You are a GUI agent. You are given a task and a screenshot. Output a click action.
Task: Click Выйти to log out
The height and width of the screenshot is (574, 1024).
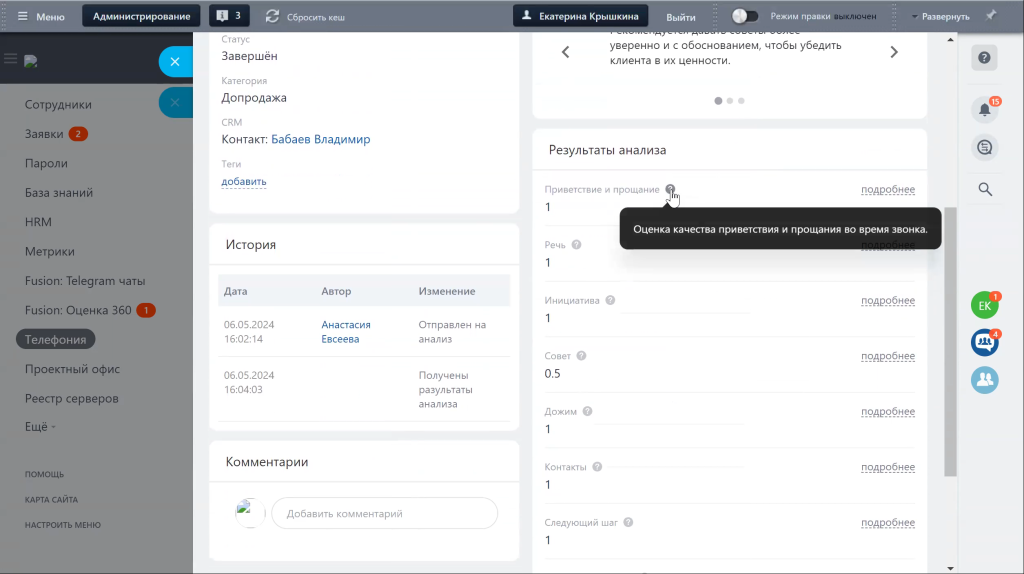point(680,17)
